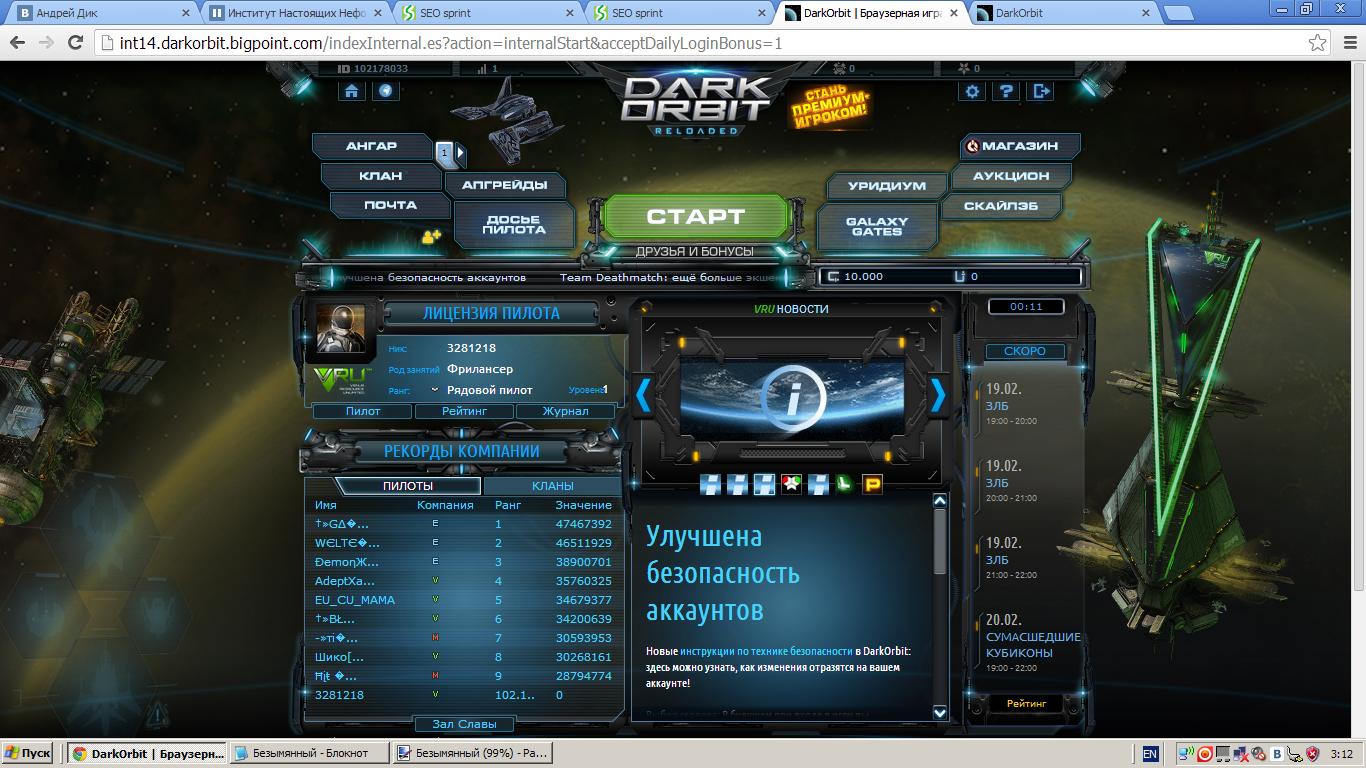Click the yellow invite friend icon

point(431,237)
